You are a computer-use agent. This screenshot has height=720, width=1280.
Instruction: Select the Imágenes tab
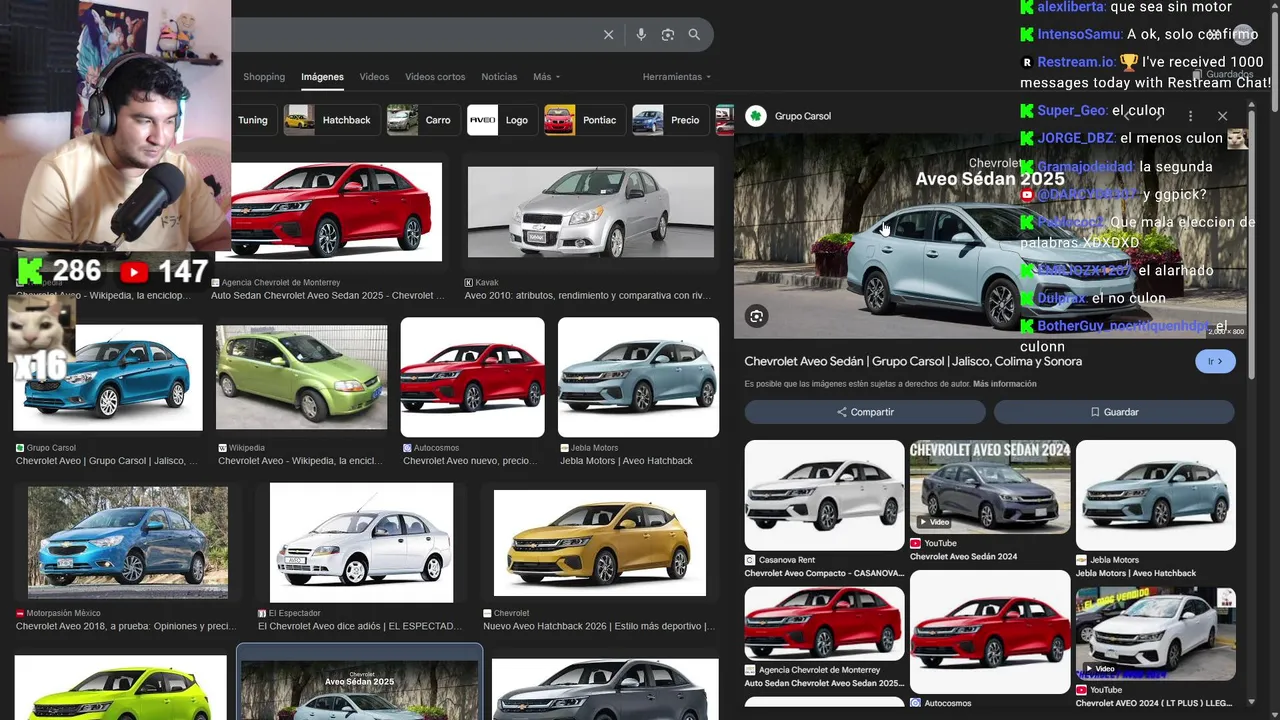coord(322,77)
